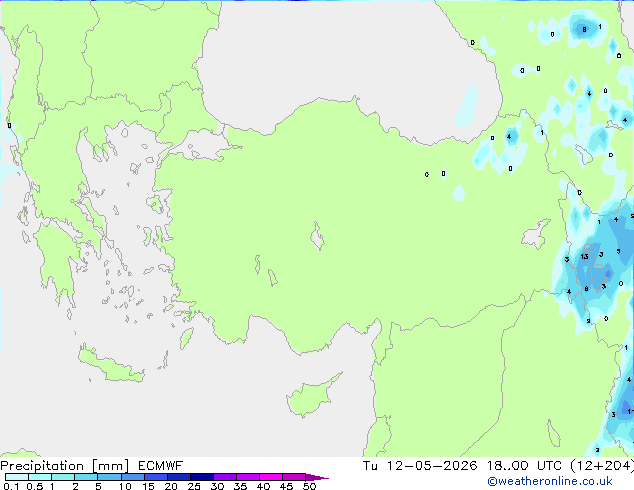Click the '10' legend scale label

(125, 486)
